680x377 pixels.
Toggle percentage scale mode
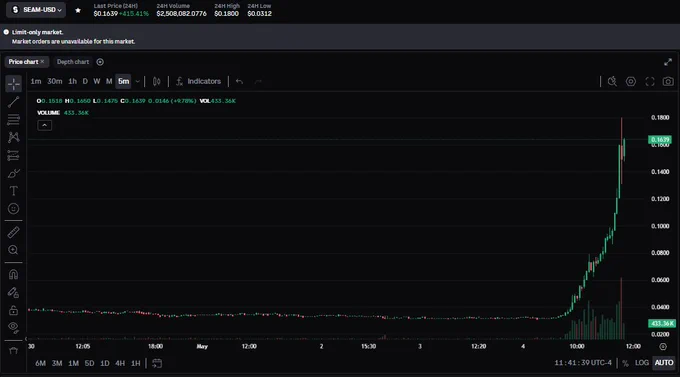625,363
